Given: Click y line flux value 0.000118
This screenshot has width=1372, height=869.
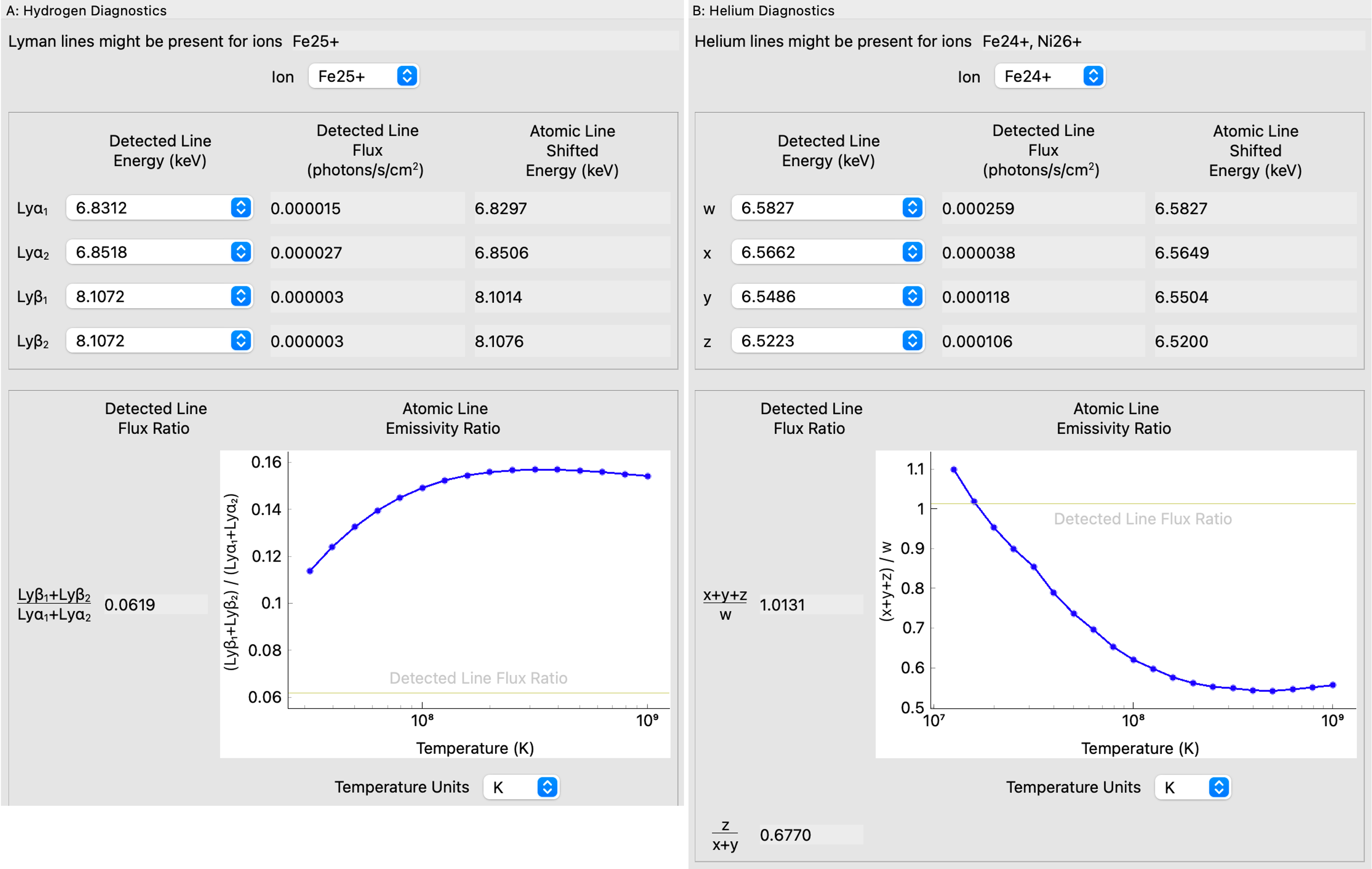Looking at the screenshot, I should point(1043,297).
